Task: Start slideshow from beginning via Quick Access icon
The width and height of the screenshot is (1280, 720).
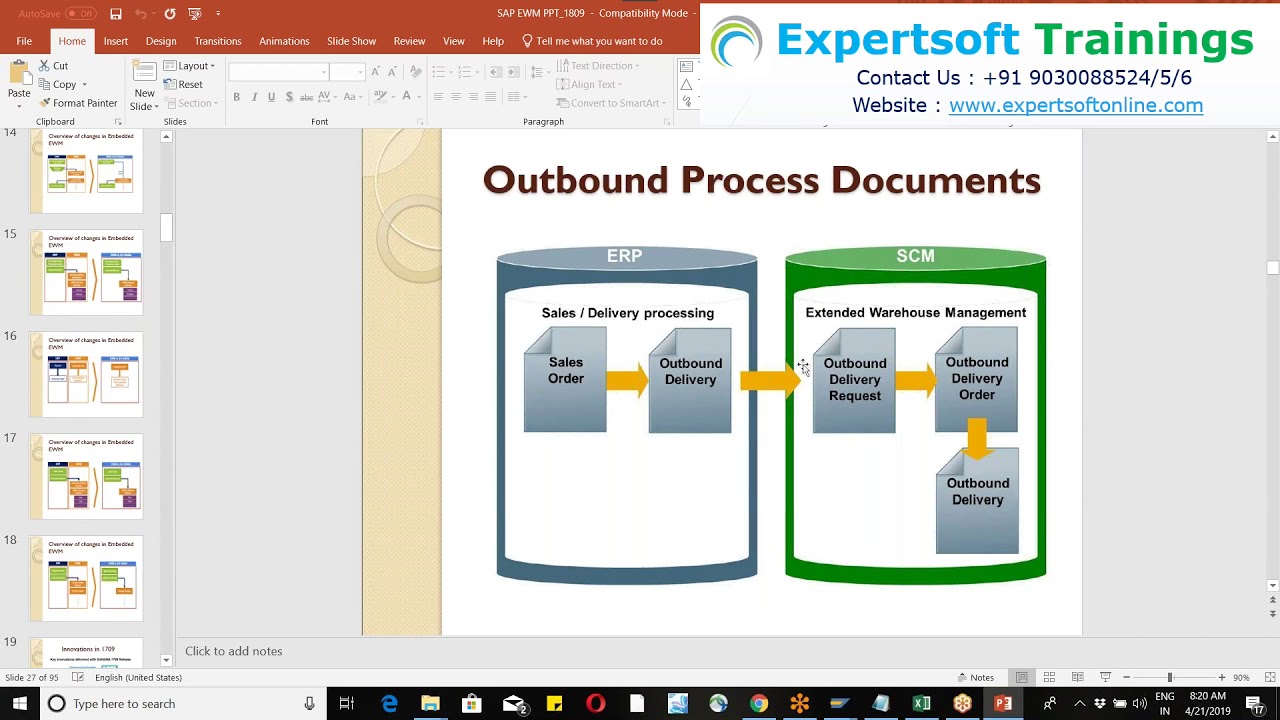Action: point(195,14)
